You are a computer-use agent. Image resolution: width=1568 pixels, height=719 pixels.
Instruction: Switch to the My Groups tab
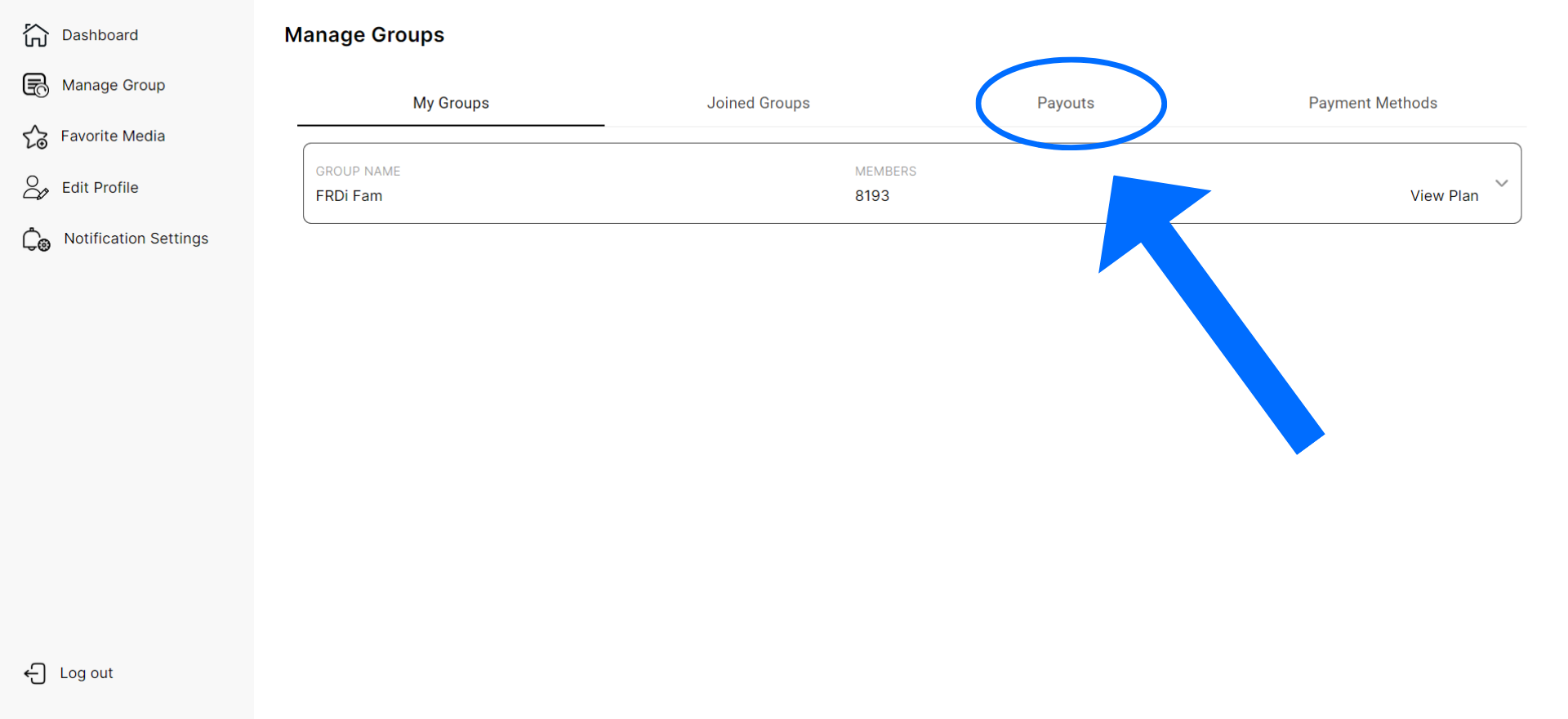[451, 103]
